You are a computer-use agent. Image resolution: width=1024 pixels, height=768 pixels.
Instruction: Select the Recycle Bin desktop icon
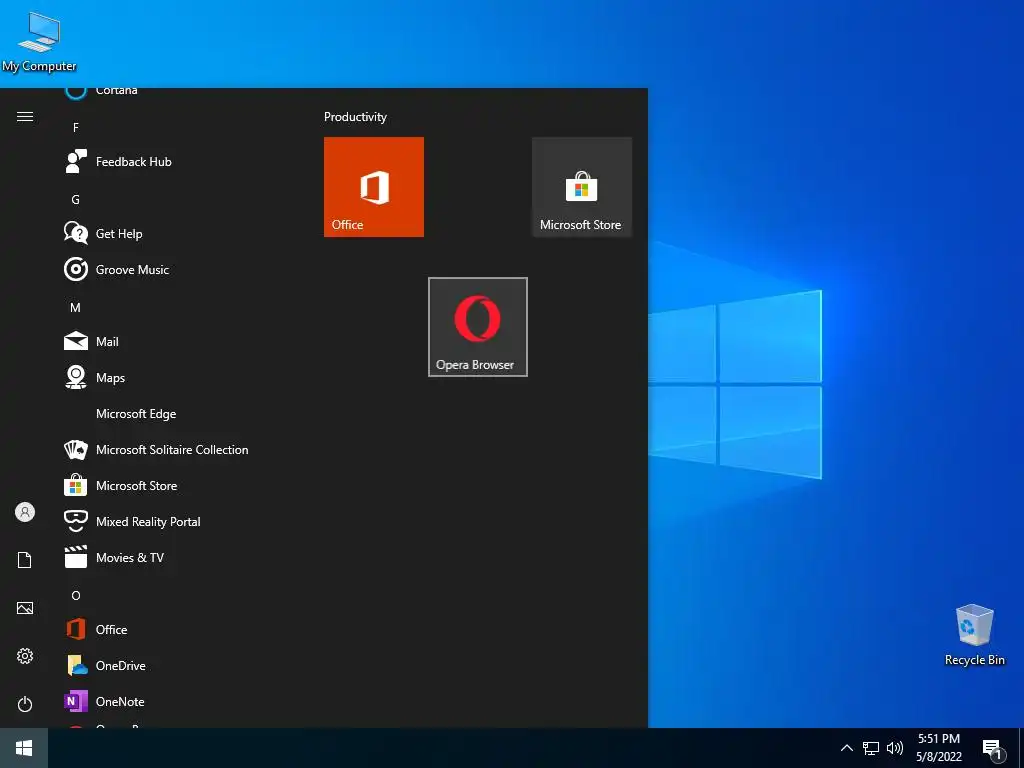tap(974, 635)
